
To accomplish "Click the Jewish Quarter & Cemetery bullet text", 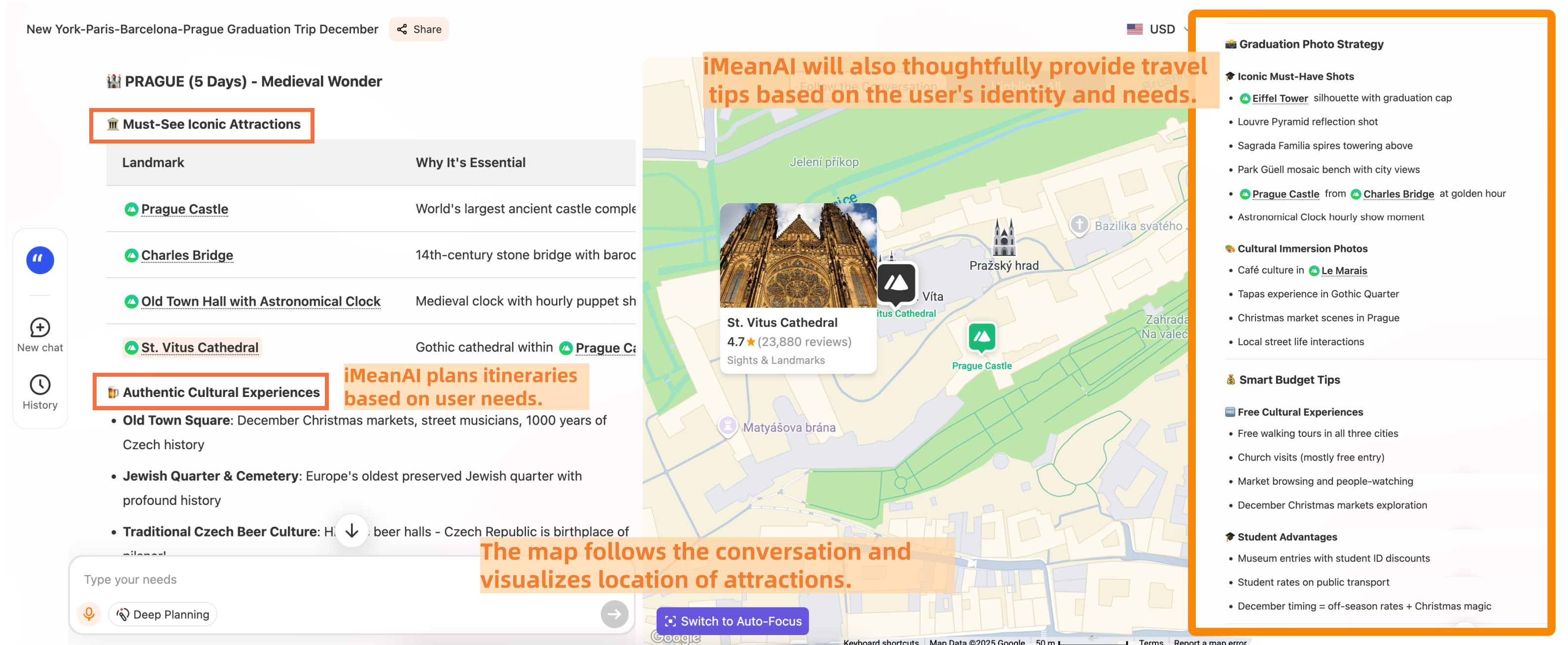I will [x=352, y=488].
